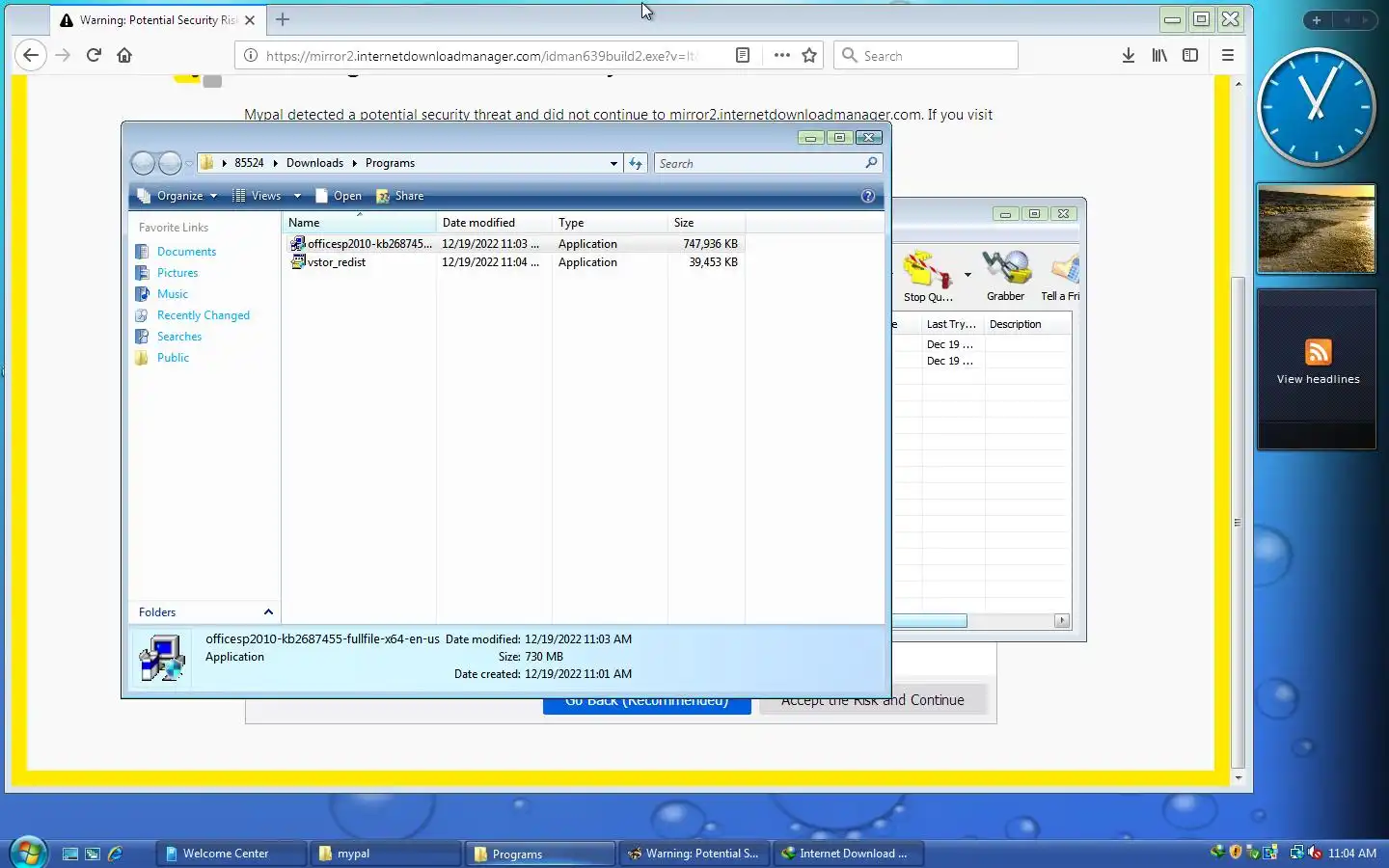
Task: Open browser downloads arrow panel
Action: point(1129,55)
